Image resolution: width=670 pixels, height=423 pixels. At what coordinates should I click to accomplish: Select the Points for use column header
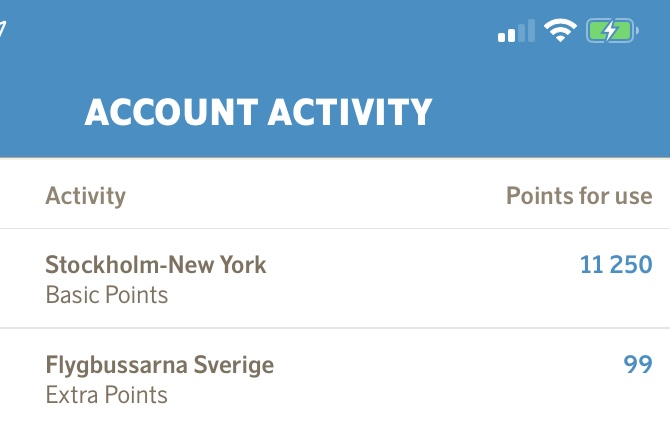point(579,195)
